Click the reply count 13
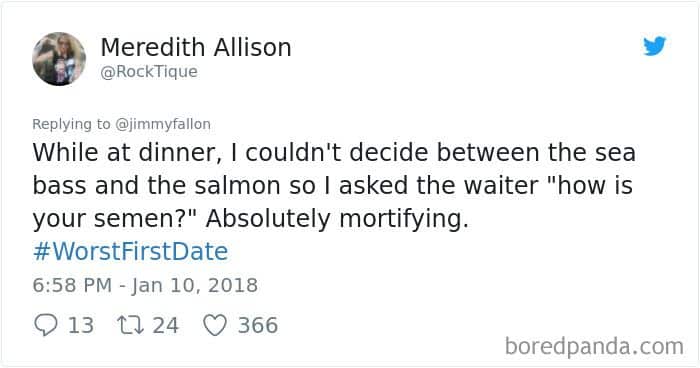 81,325
